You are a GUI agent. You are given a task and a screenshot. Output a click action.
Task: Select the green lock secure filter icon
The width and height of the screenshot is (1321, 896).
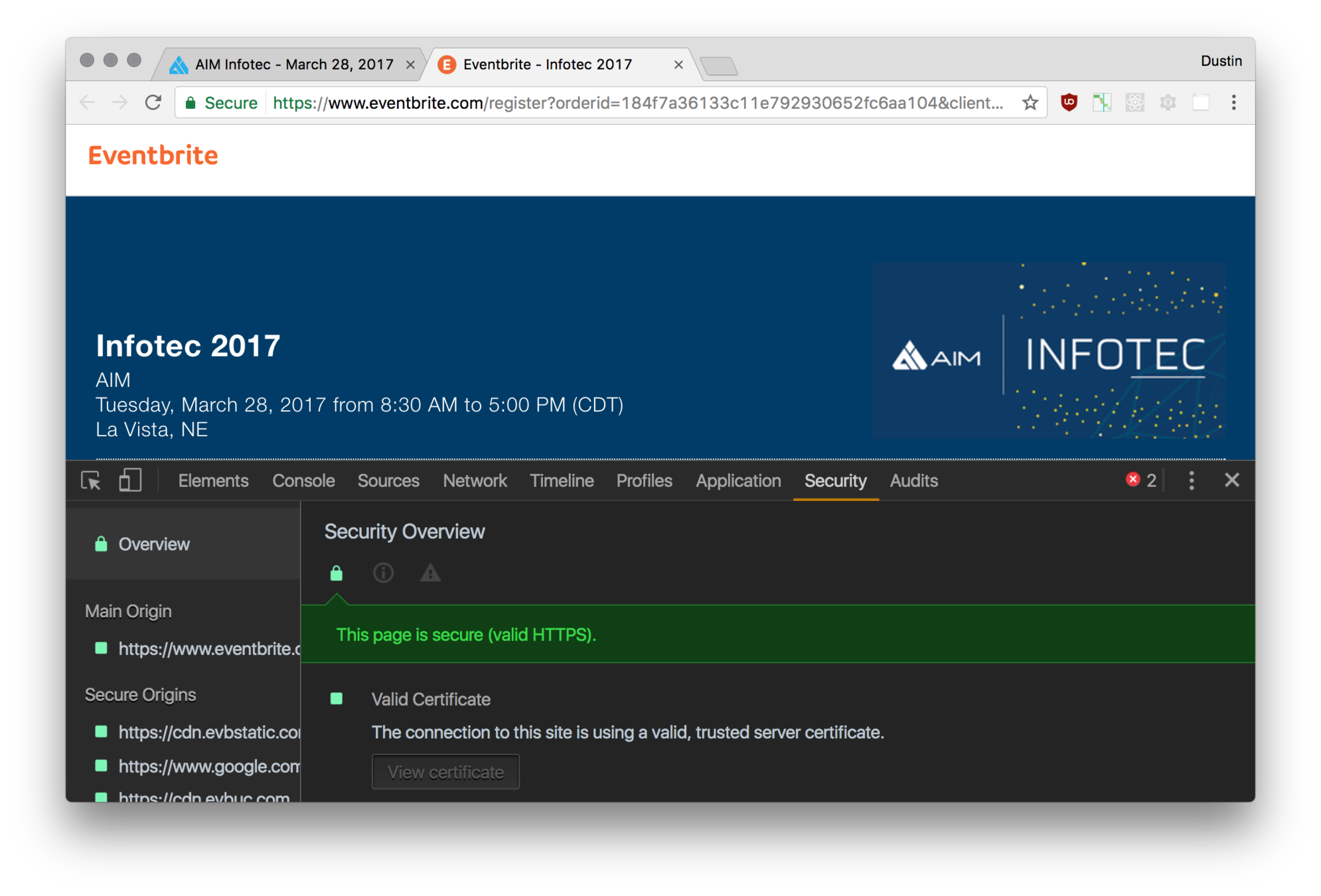tap(337, 573)
